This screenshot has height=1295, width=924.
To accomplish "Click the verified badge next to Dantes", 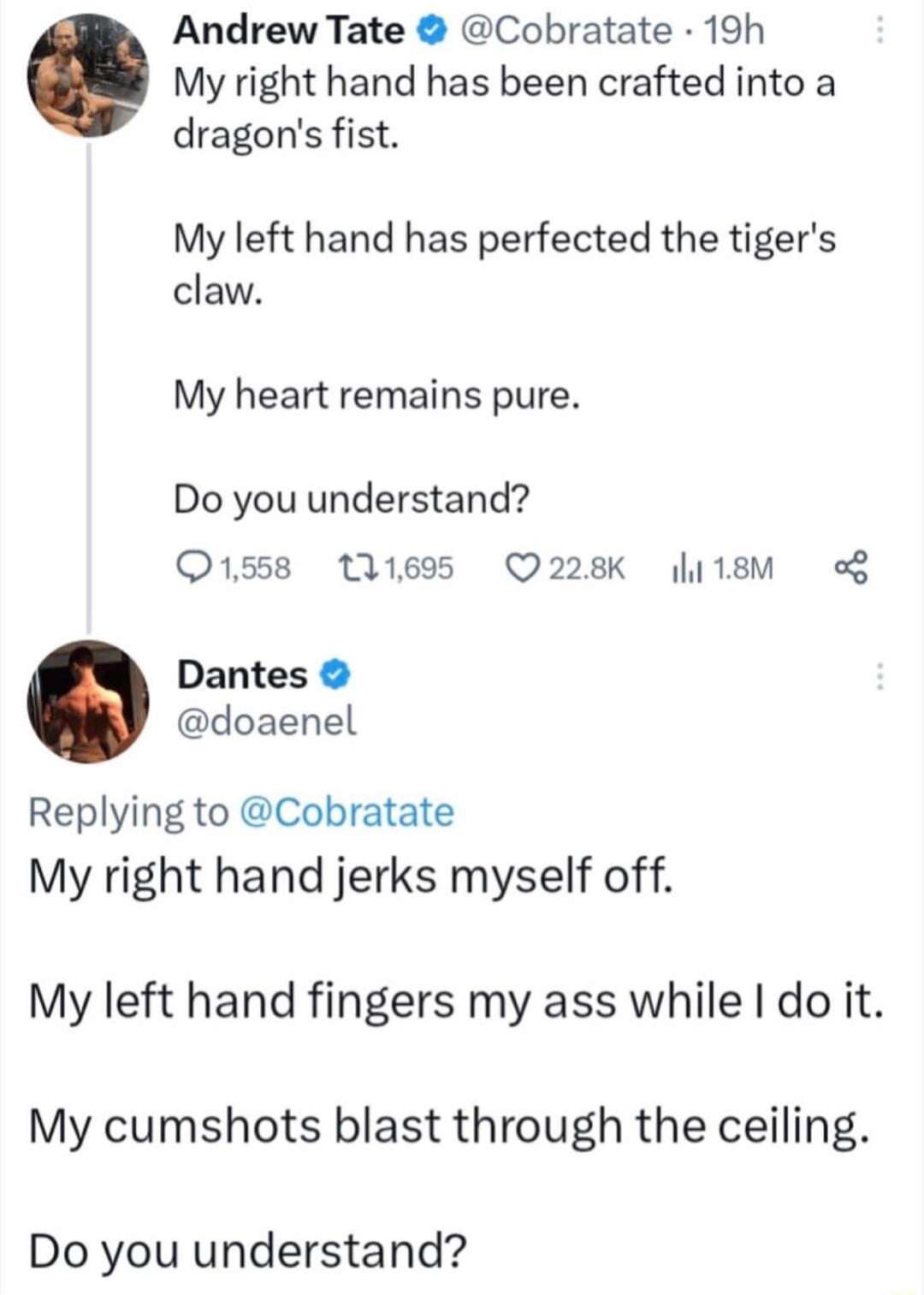I will pos(335,674).
